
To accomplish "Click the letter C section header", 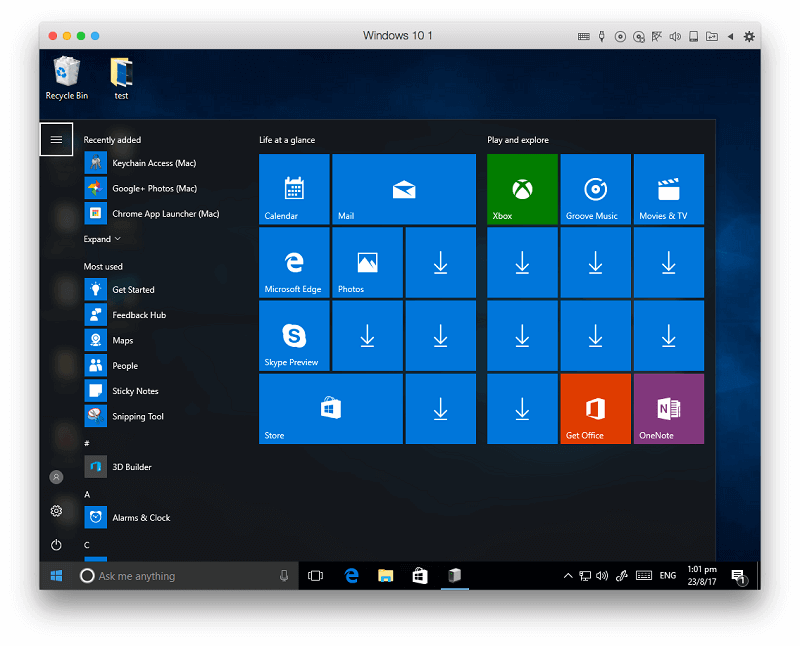I will [87, 545].
